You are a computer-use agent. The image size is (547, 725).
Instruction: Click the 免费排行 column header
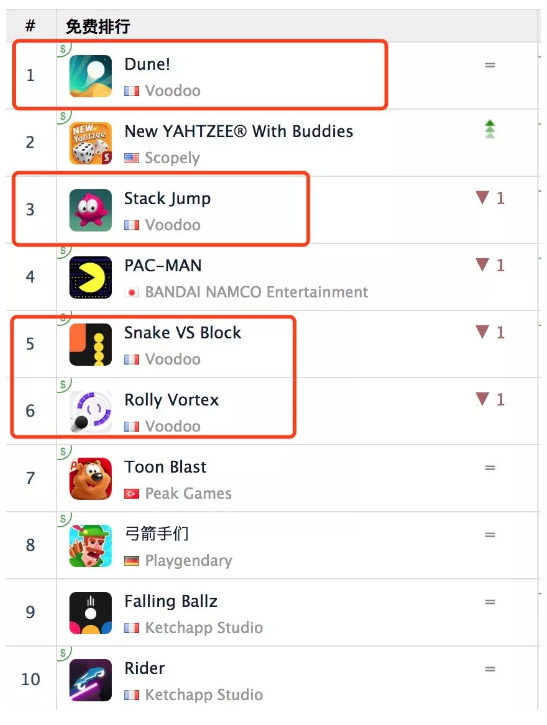(98, 26)
